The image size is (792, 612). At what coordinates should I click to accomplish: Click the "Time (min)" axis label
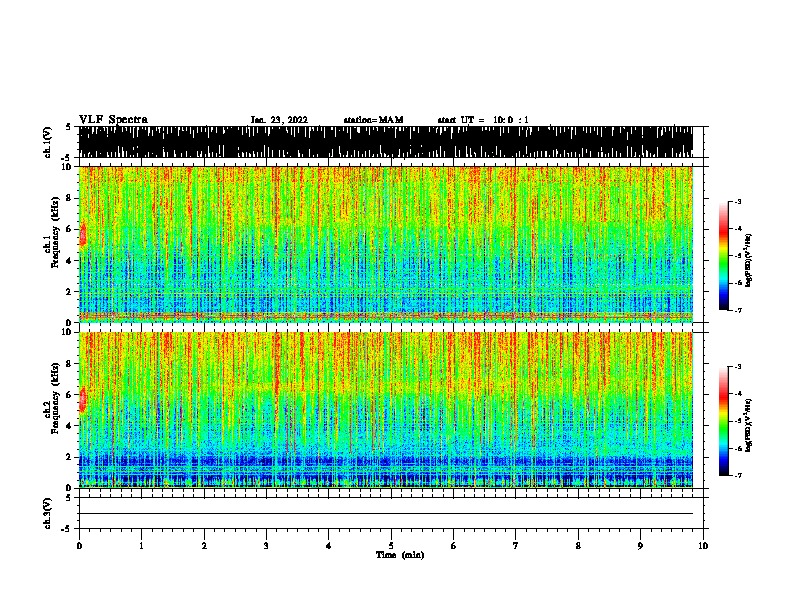click(400, 555)
